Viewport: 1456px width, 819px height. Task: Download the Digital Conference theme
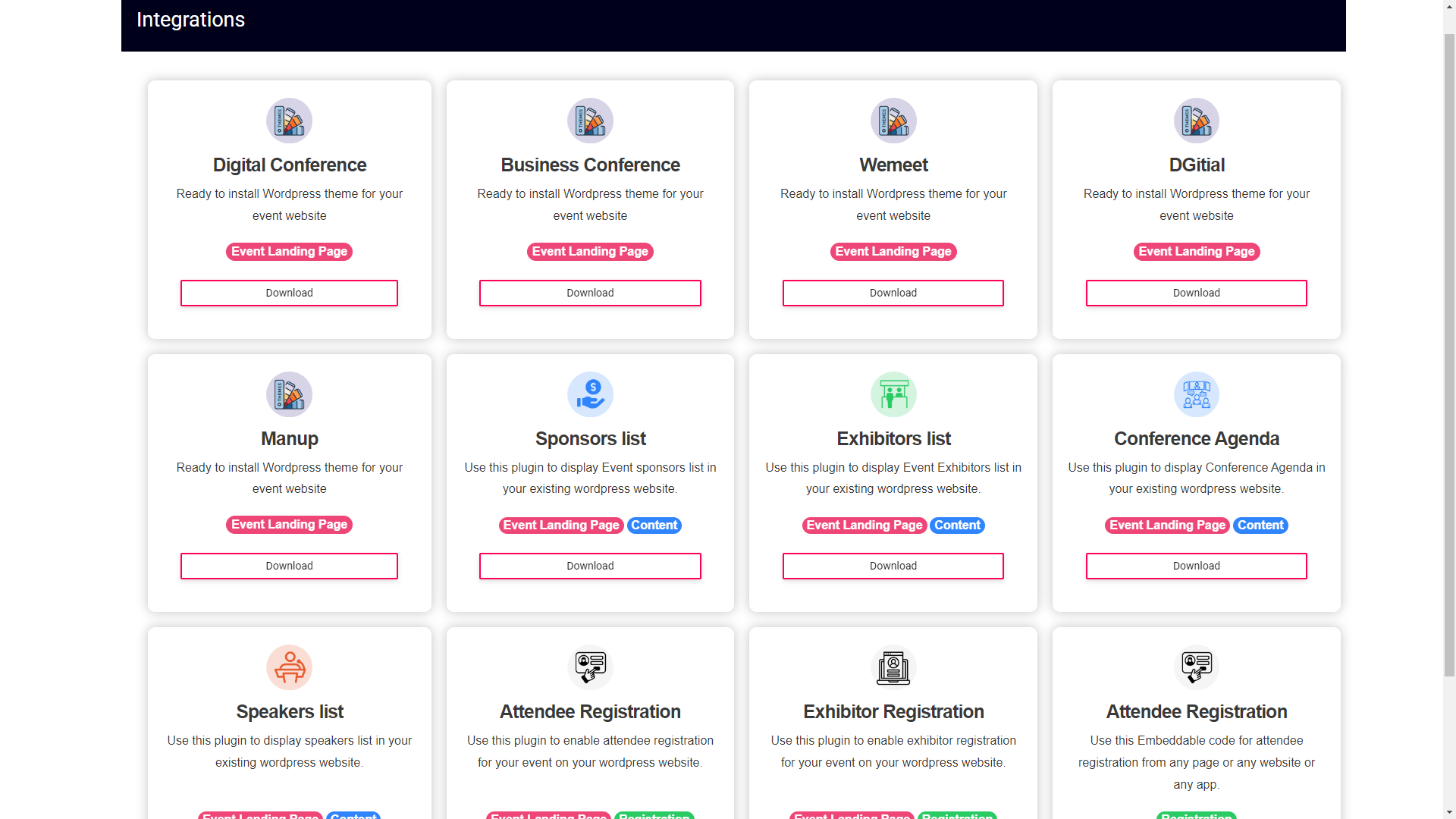(289, 292)
